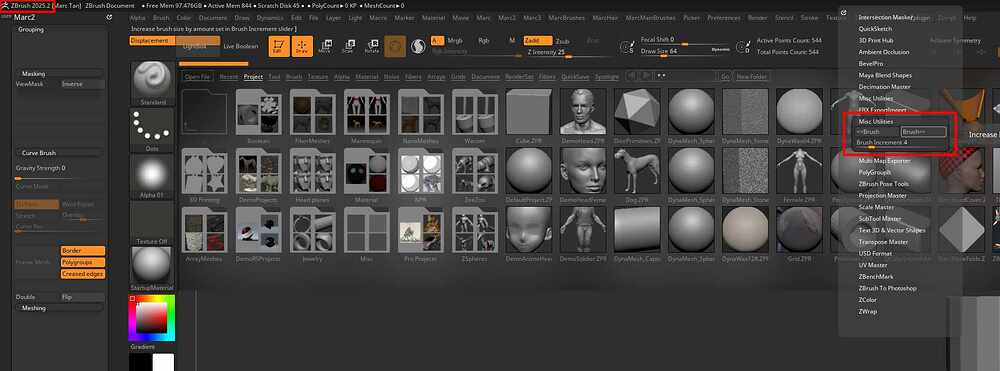Select the Move transform tool
The height and width of the screenshot is (371, 1000).
click(325, 47)
